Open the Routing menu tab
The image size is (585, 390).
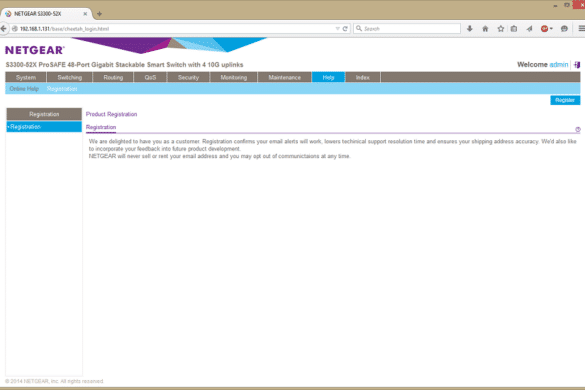(x=113, y=77)
